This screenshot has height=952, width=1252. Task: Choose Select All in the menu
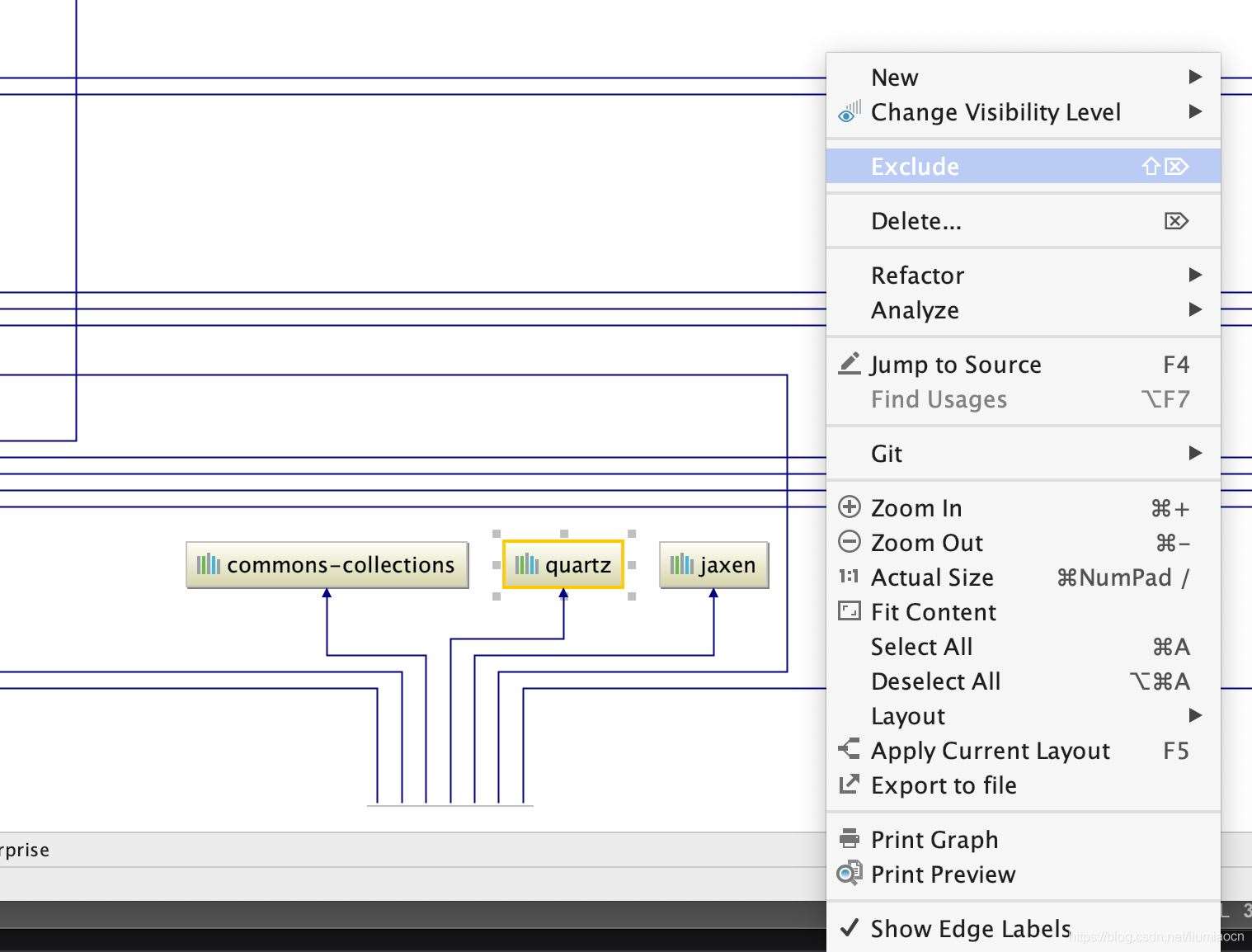coord(921,647)
